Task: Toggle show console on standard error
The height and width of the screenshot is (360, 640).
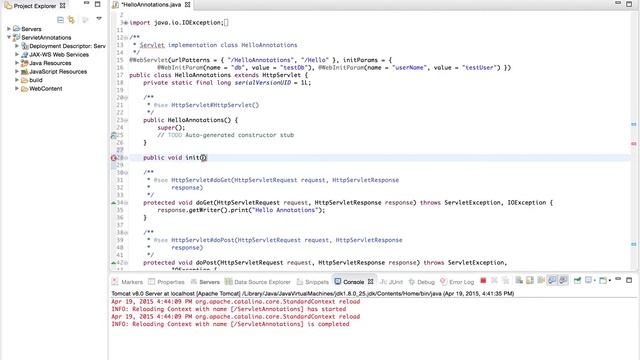Action: [563, 280]
